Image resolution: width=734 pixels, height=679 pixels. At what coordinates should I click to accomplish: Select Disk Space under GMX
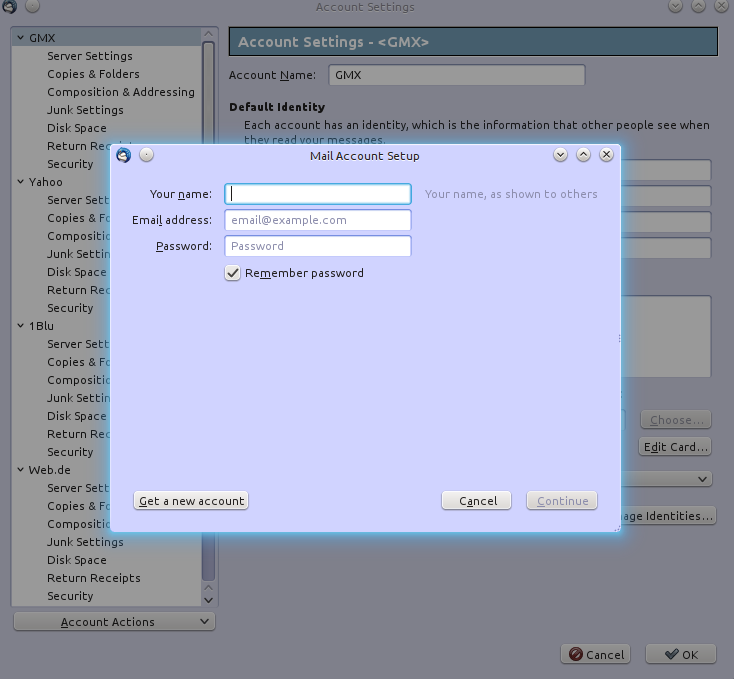pos(77,128)
